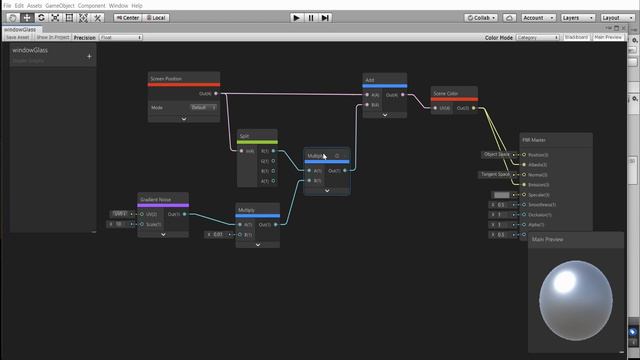The width and height of the screenshot is (640, 360).
Task: Toggle pivot mode with the Center button
Action: 128,18
